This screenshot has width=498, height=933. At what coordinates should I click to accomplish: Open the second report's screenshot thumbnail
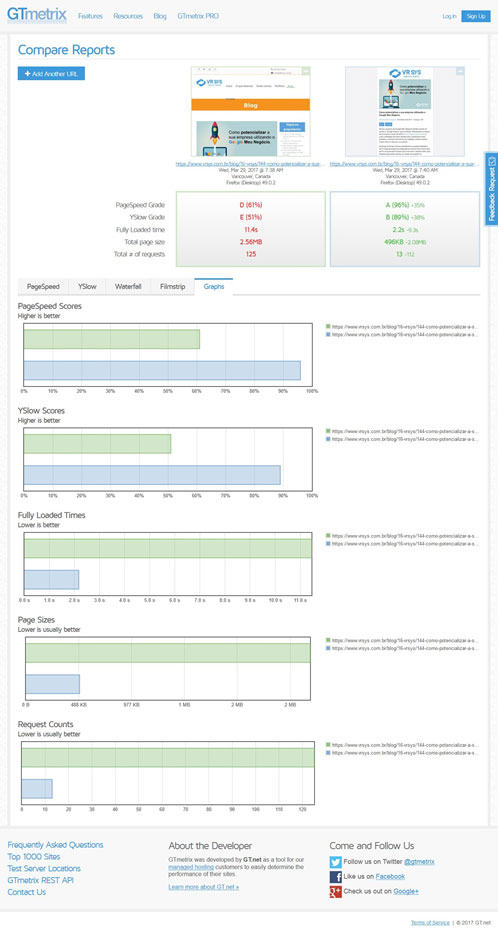click(405, 111)
